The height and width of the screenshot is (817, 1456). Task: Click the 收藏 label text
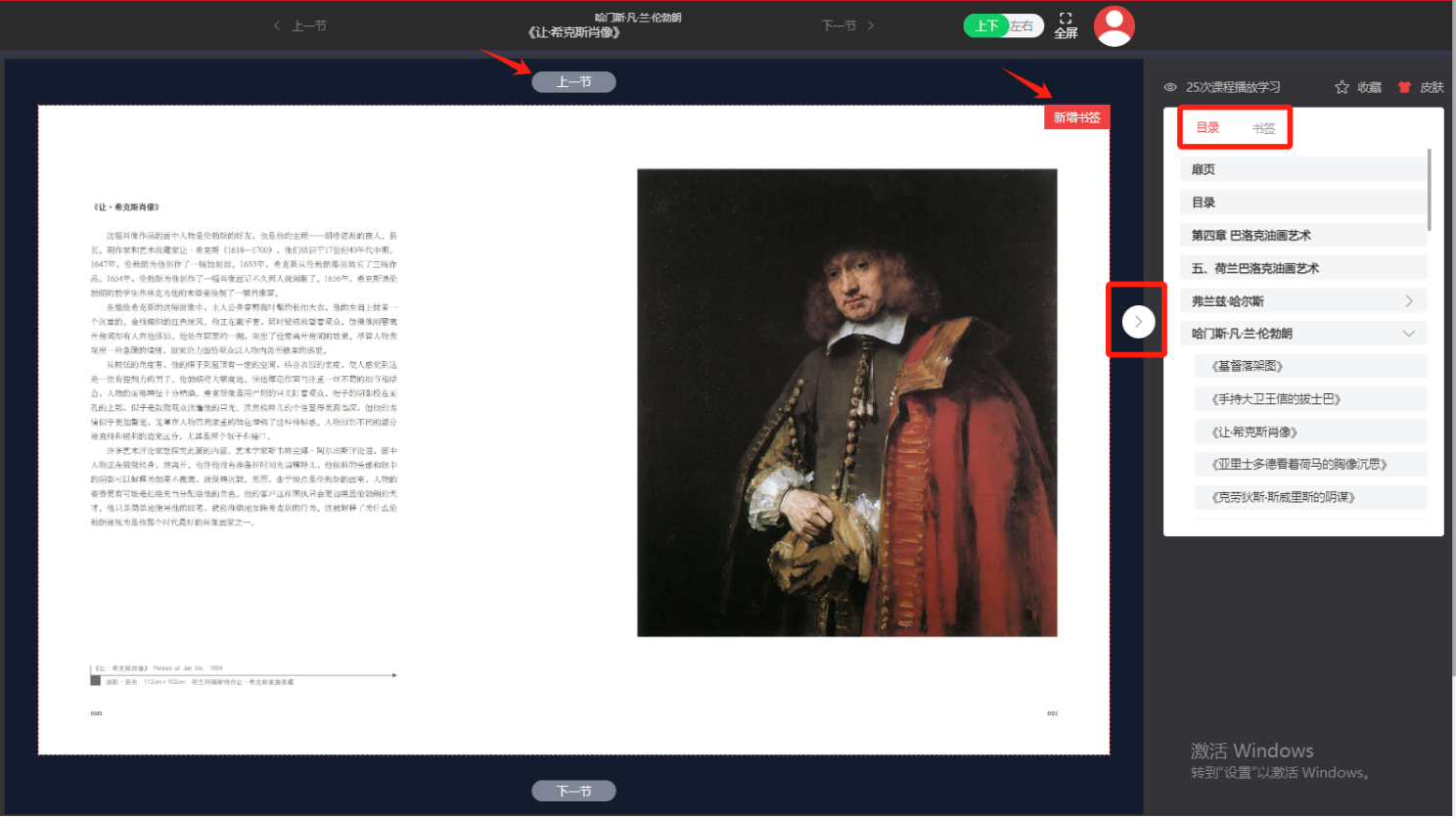1370,87
